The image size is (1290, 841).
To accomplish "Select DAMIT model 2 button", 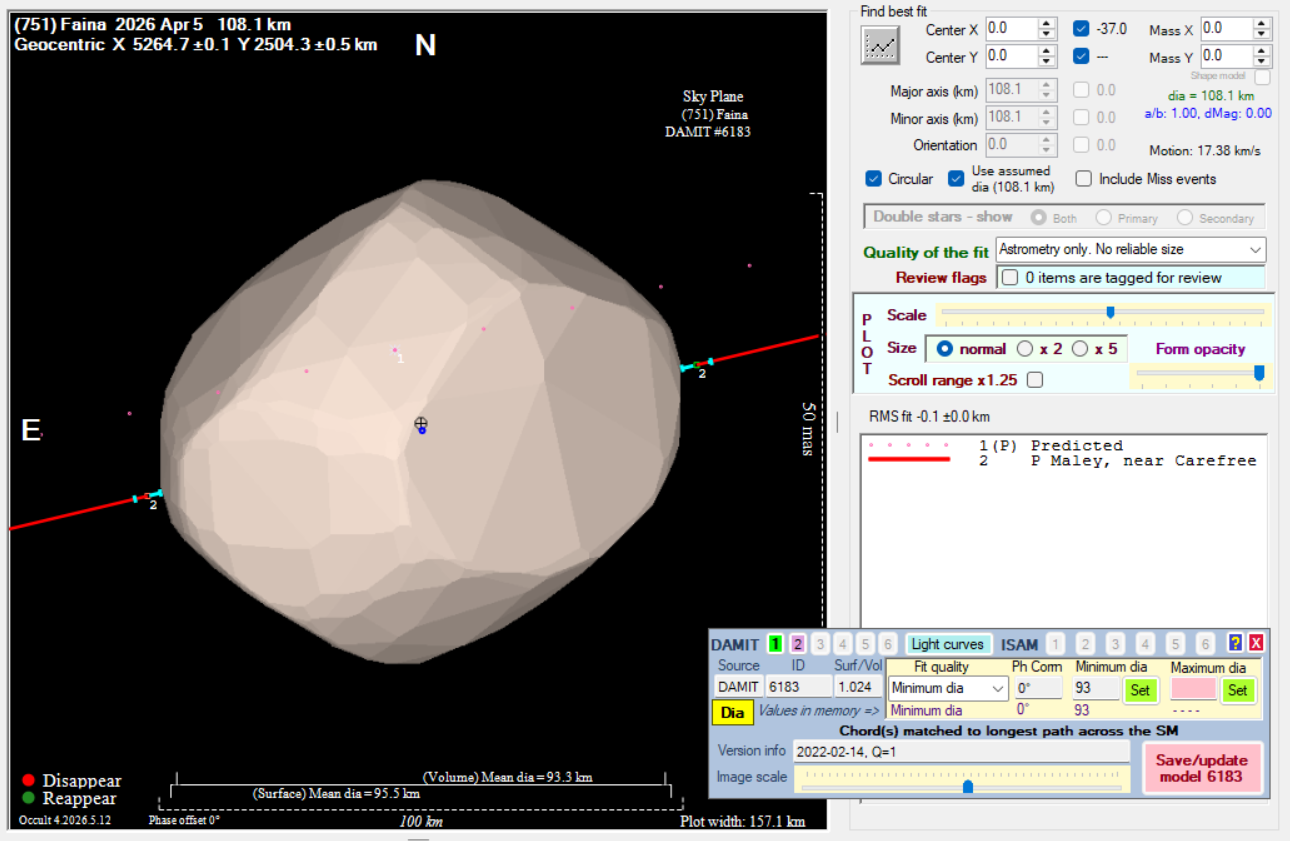I will pyautogui.click(x=798, y=644).
